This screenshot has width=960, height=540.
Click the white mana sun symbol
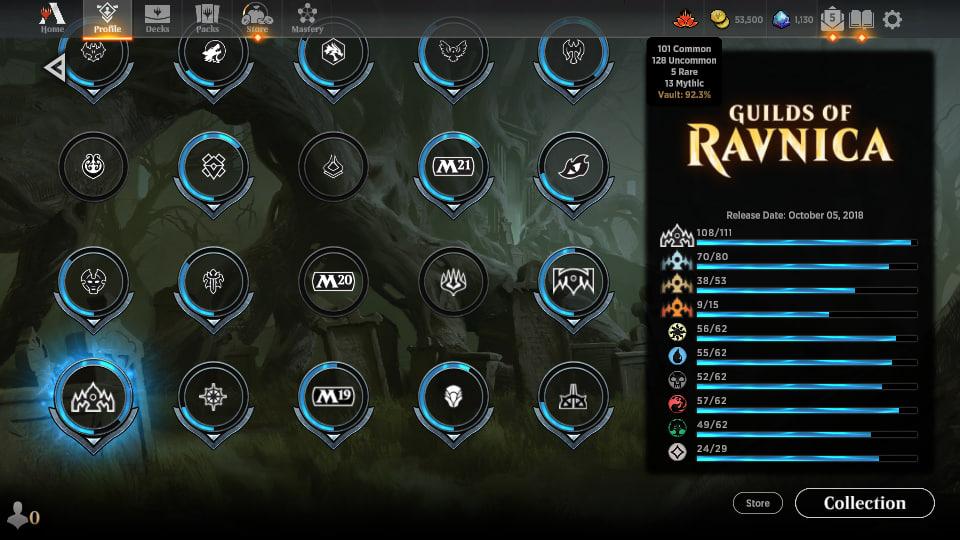click(677, 332)
